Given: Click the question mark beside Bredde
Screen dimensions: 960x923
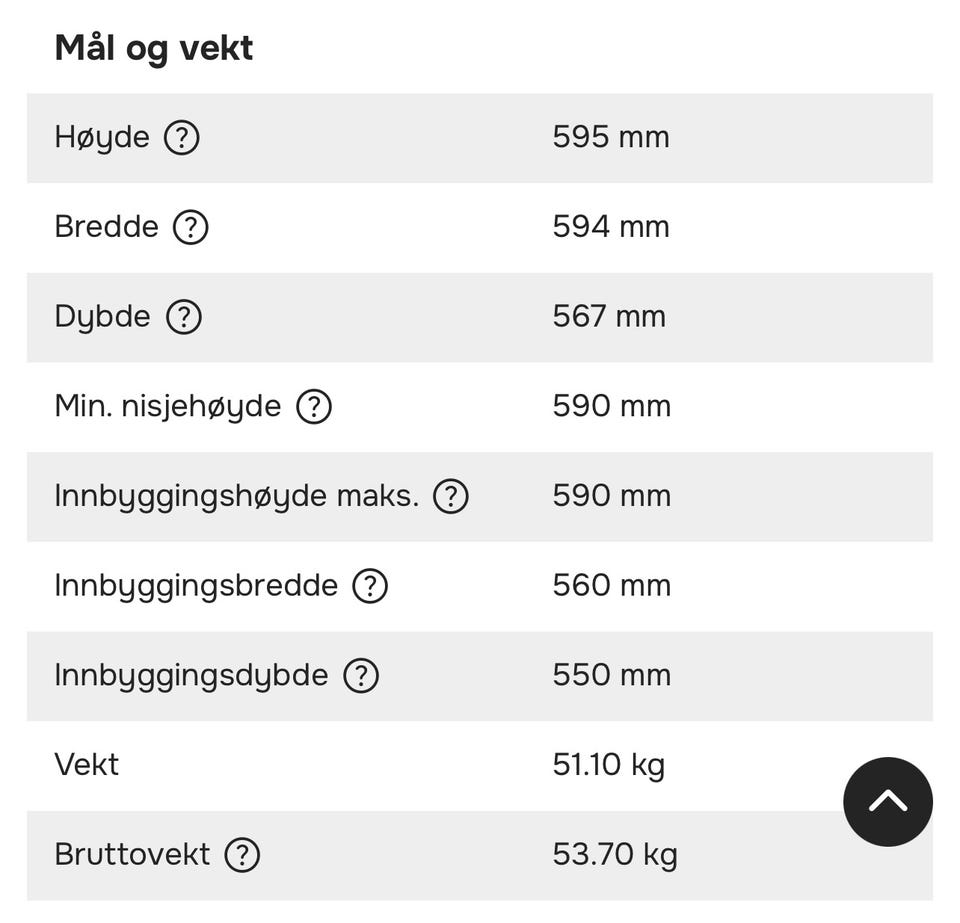Looking at the screenshot, I should tap(190, 227).
